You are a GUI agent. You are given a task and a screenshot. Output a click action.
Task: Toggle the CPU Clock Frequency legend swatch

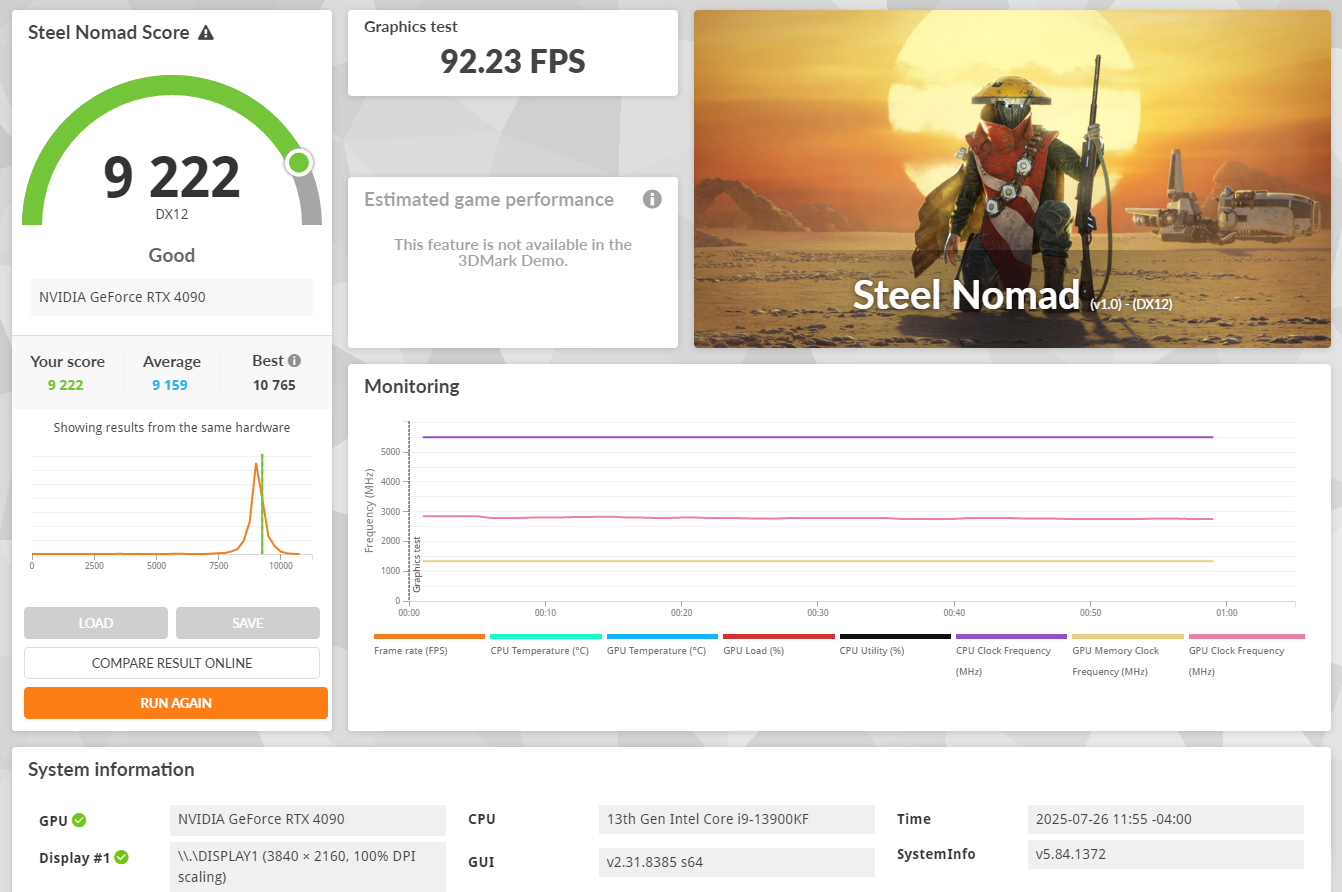[1011, 636]
